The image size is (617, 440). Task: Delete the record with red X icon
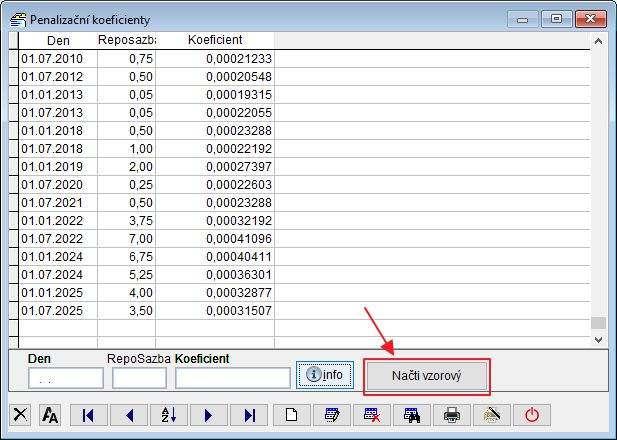click(x=372, y=415)
